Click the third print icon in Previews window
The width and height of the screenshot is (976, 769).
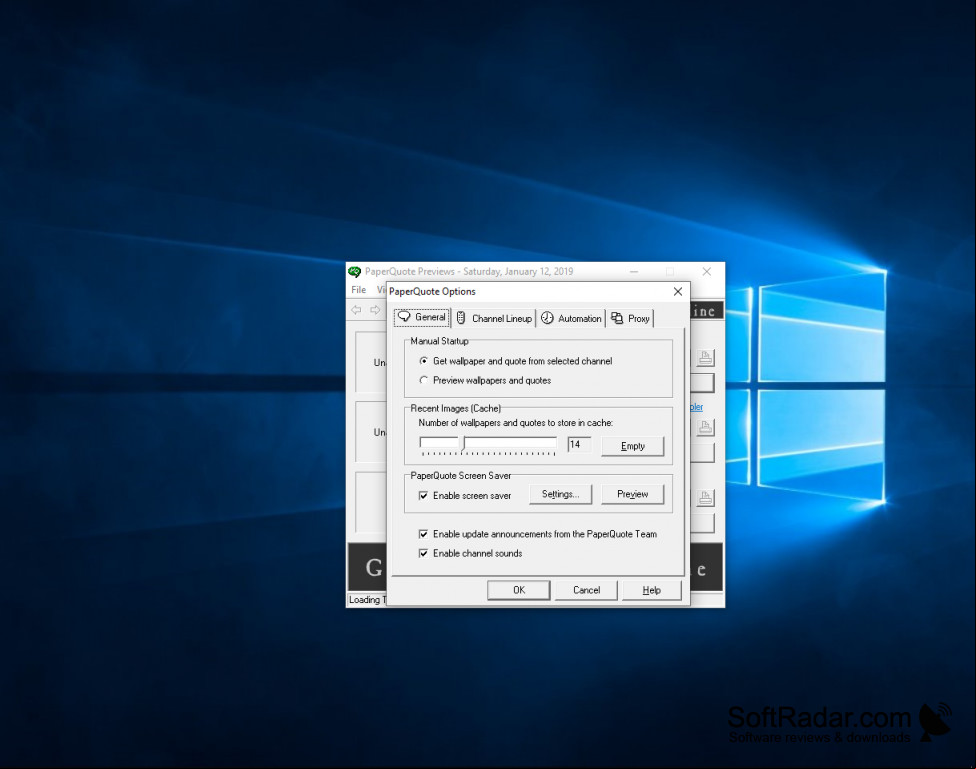[705, 498]
